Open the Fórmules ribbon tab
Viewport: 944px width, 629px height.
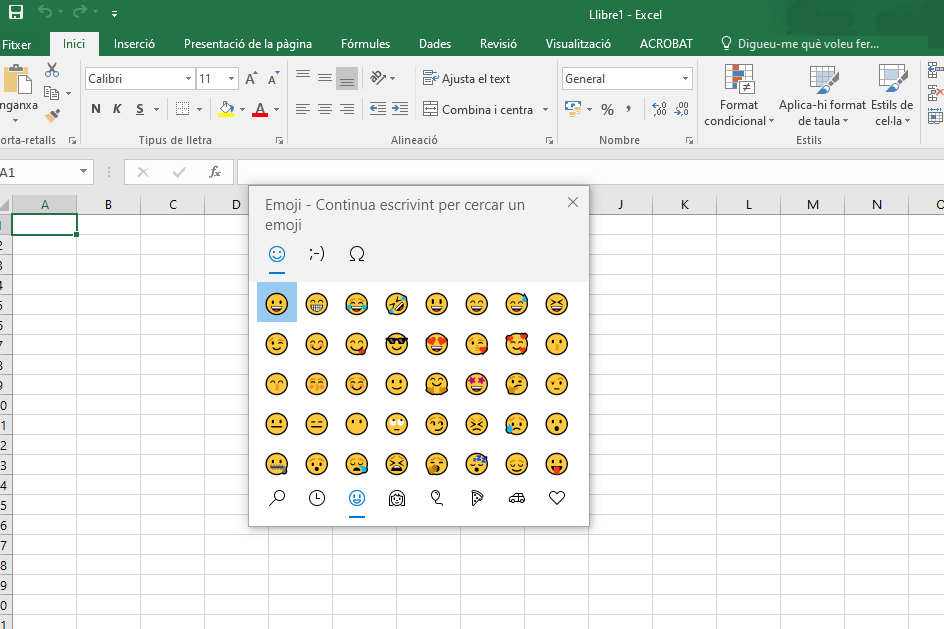tap(365, 44)
